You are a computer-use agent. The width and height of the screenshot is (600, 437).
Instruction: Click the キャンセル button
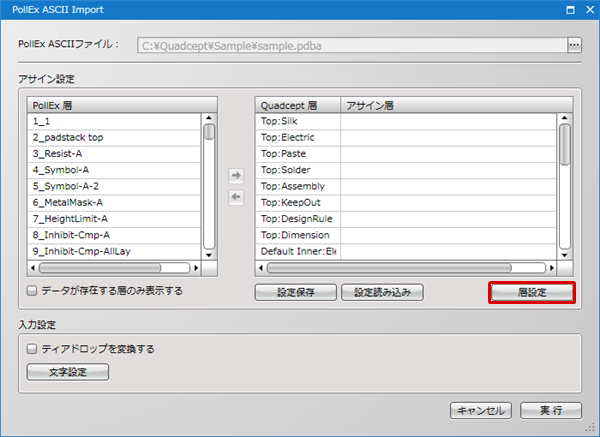[x=481, y=411]
